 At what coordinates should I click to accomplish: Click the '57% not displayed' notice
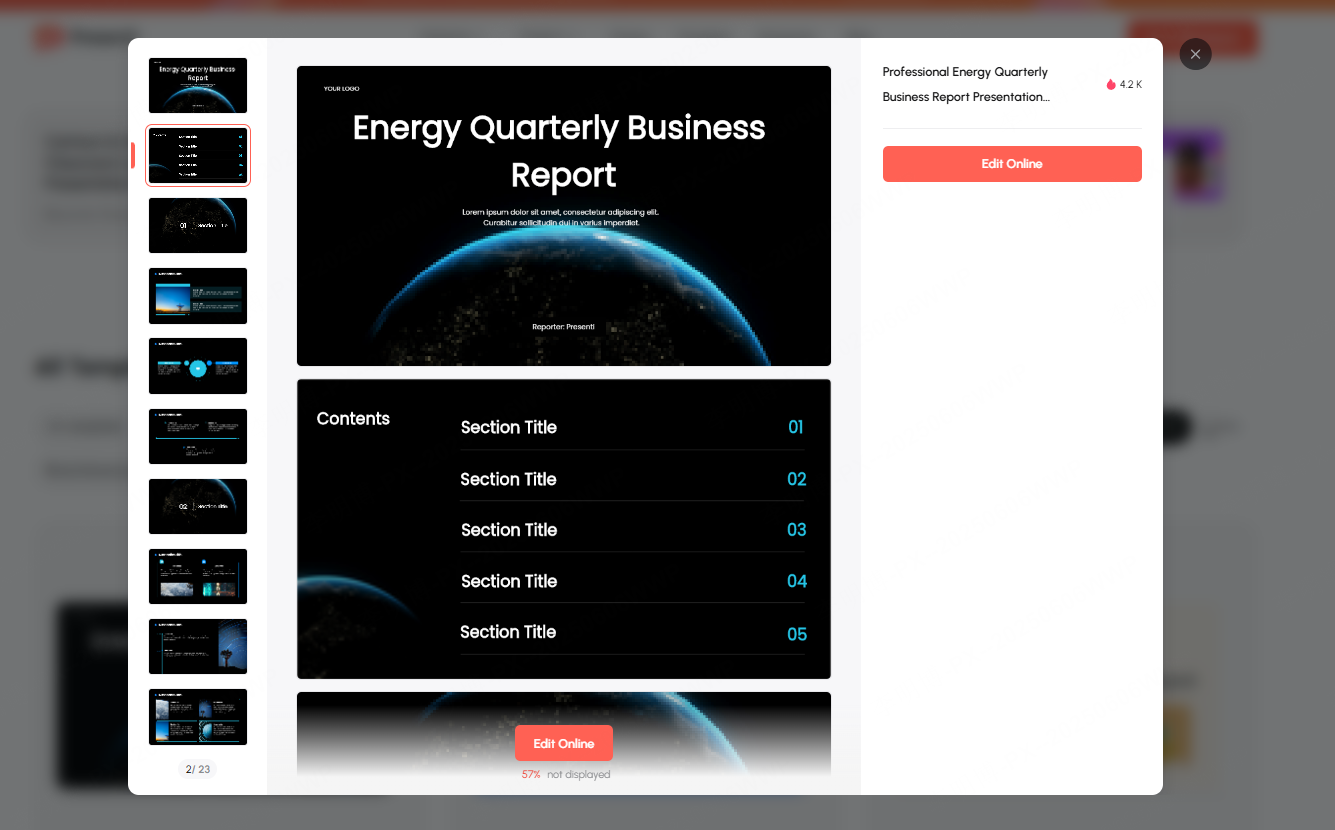click(x=564, y=773)
